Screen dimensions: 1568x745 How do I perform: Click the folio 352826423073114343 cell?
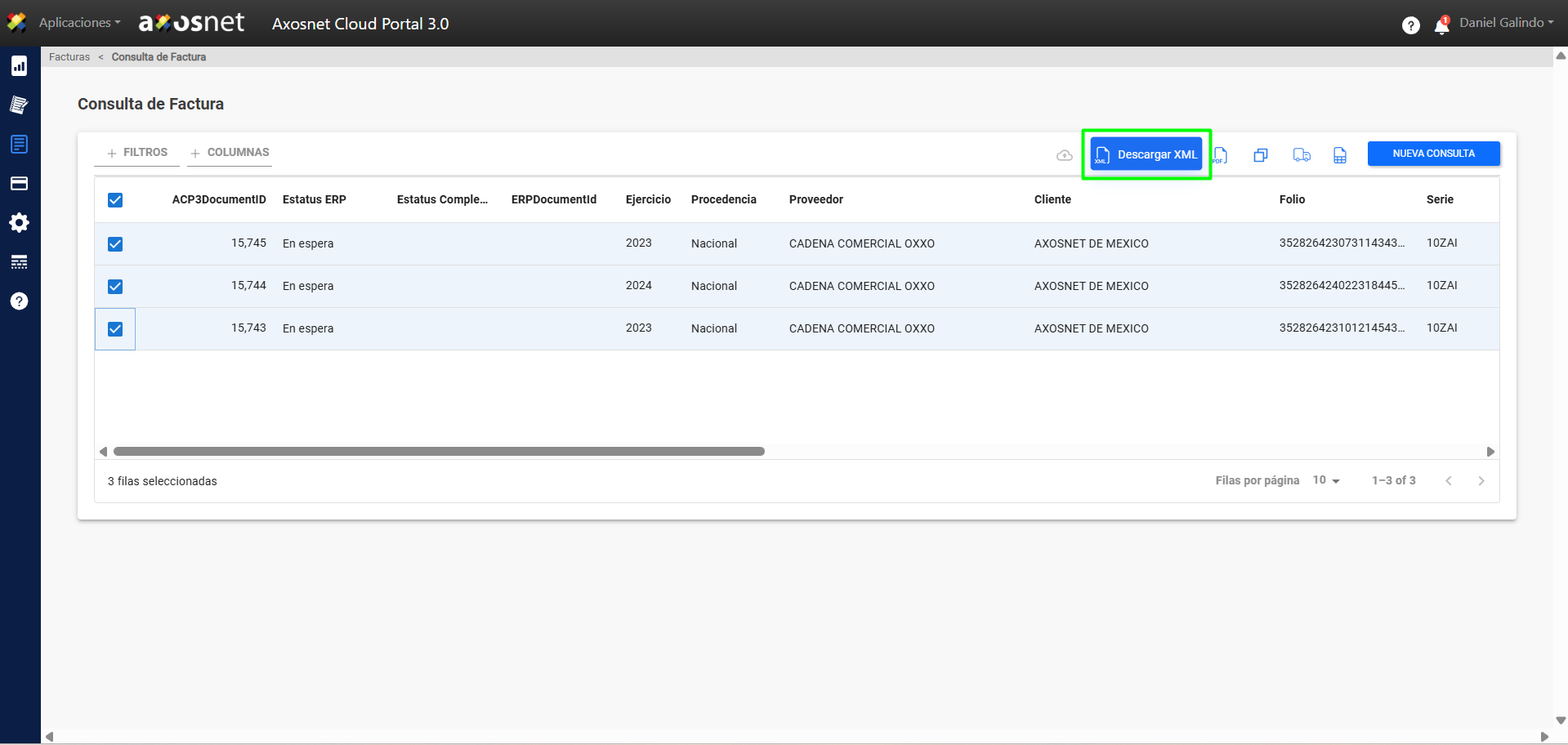tap(1342, 243)
